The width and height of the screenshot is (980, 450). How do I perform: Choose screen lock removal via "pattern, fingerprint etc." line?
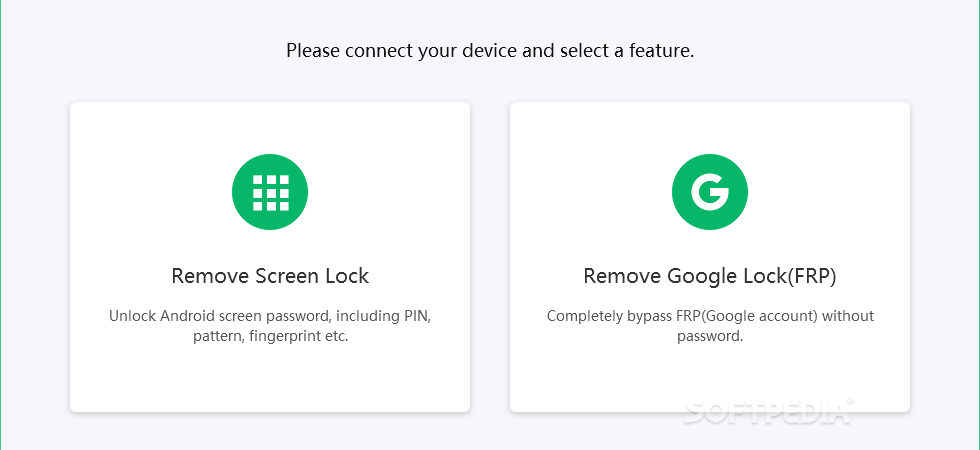coord(270,336)
